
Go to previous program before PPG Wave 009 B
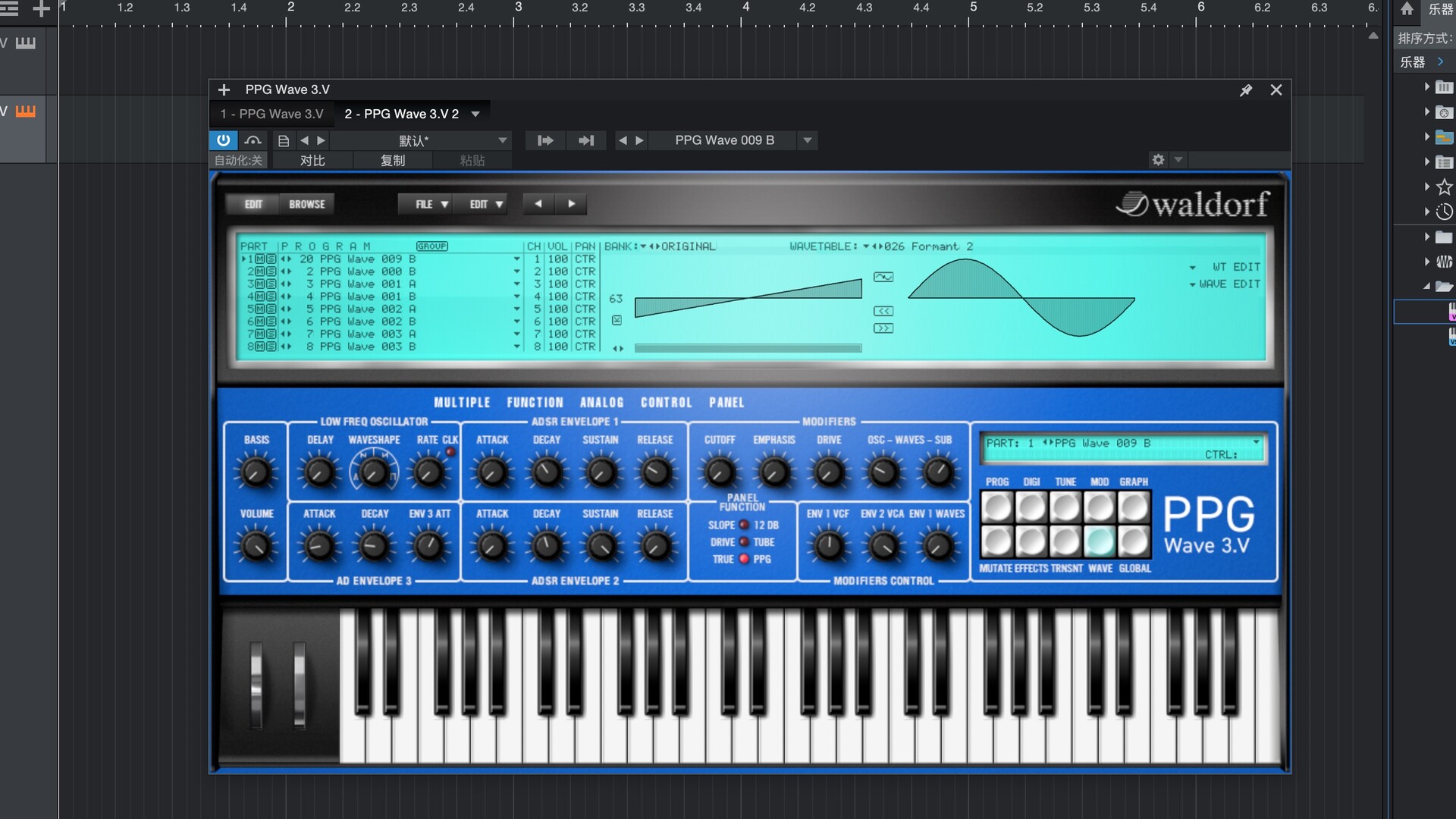point(623,140)
